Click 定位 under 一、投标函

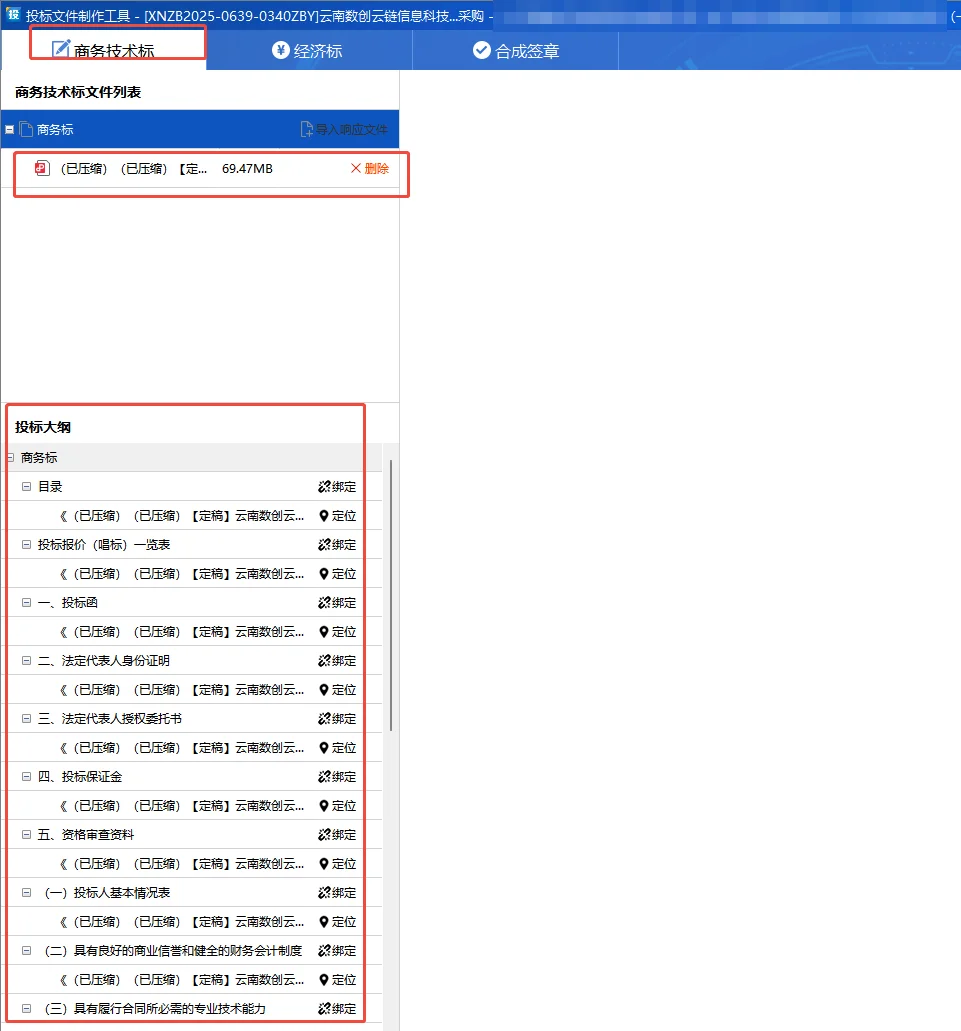(x=337, y=631)
